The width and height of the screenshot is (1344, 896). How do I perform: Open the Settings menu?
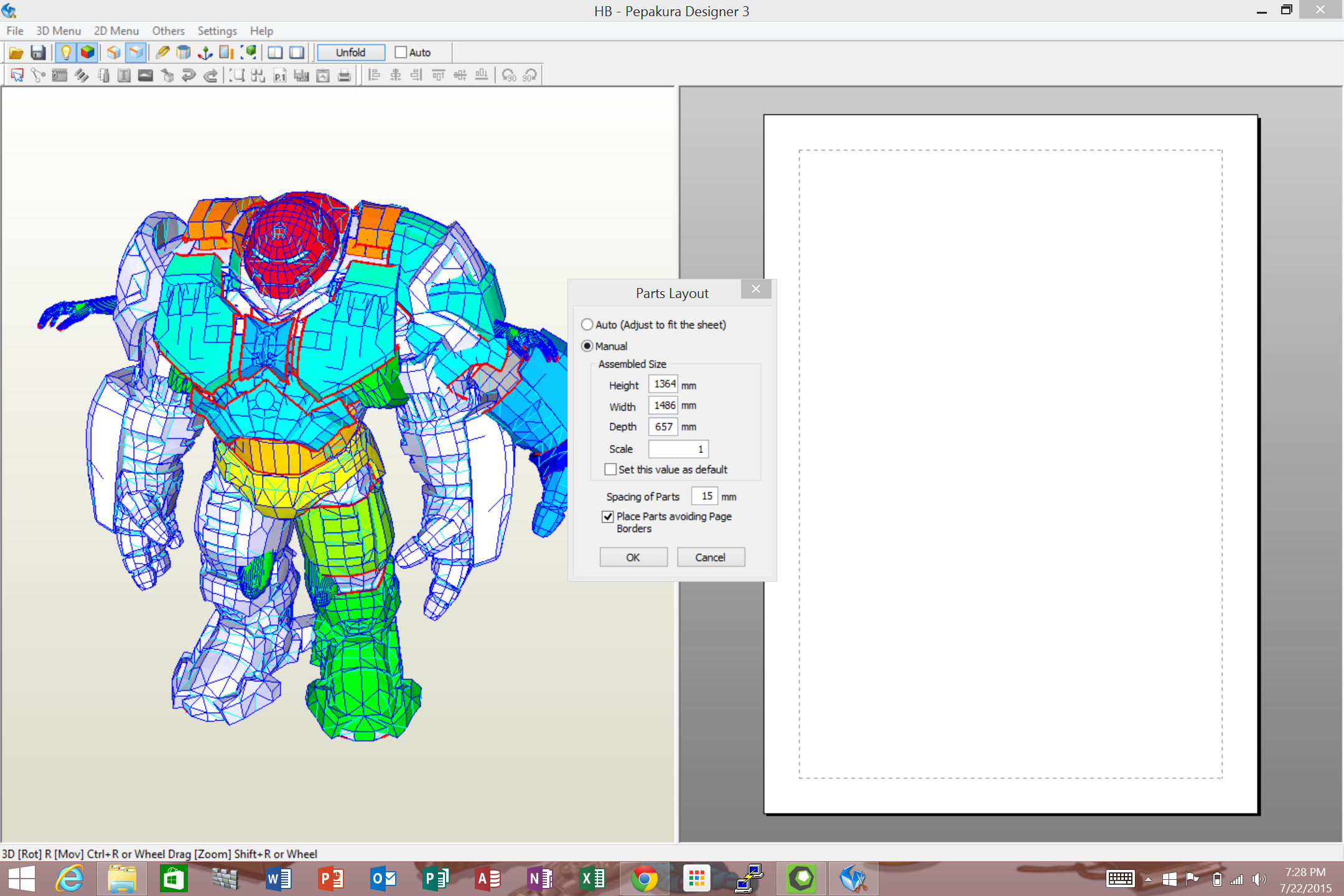[217, 30]
